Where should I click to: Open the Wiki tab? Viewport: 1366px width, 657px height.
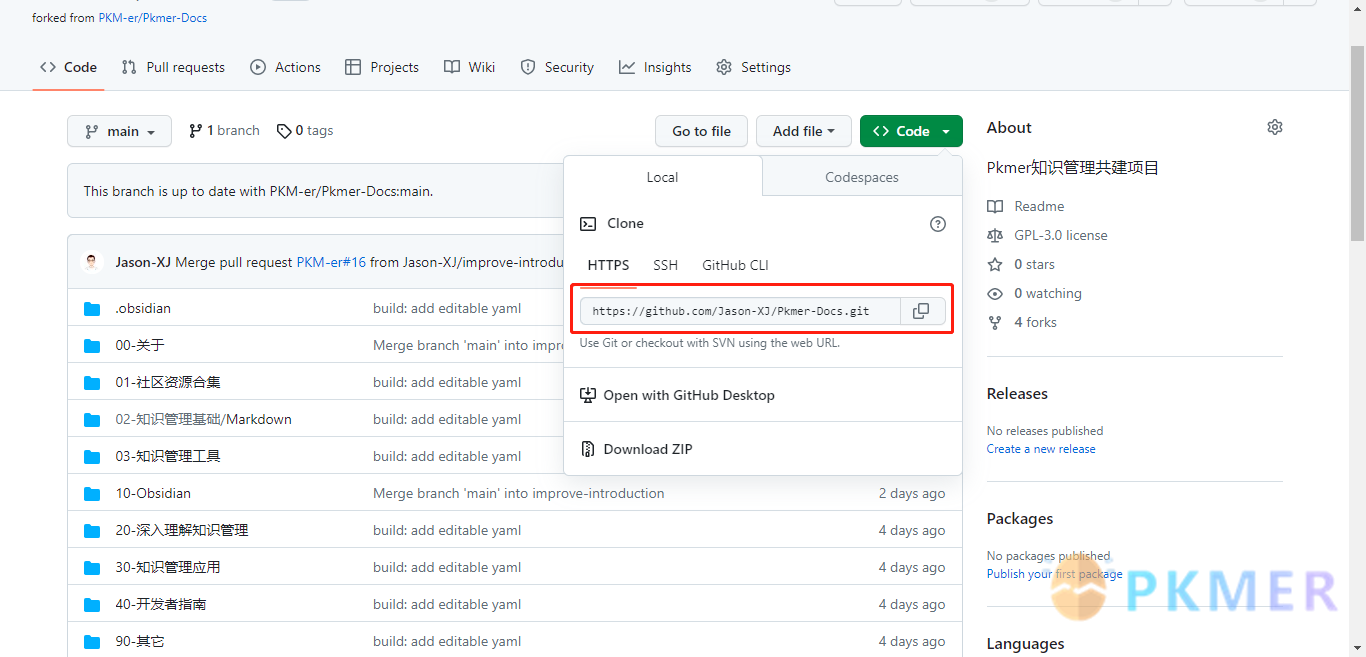point(470,67)
